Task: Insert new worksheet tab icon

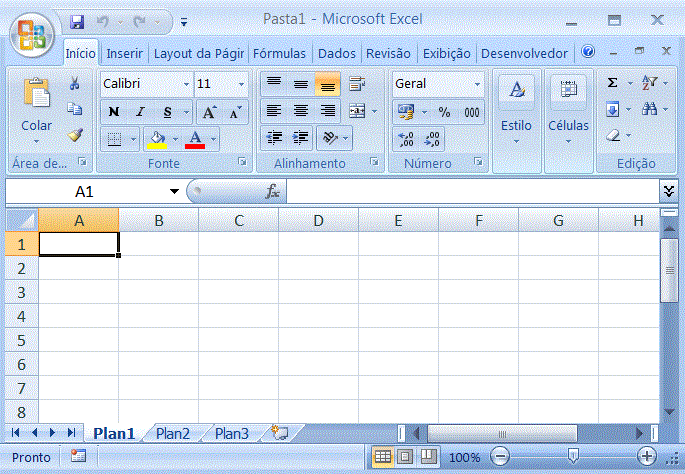Action: coord(280,432)
